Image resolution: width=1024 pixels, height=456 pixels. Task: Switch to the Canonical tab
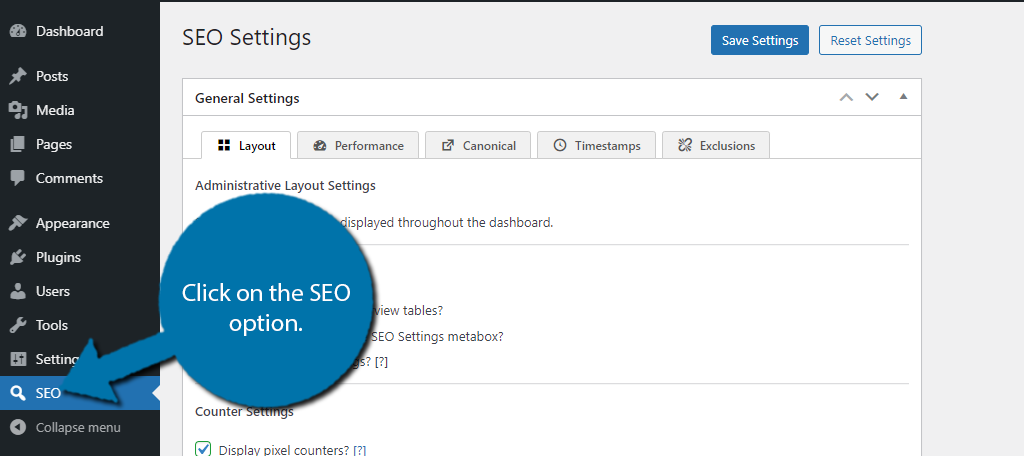click(x=479, y=145)
